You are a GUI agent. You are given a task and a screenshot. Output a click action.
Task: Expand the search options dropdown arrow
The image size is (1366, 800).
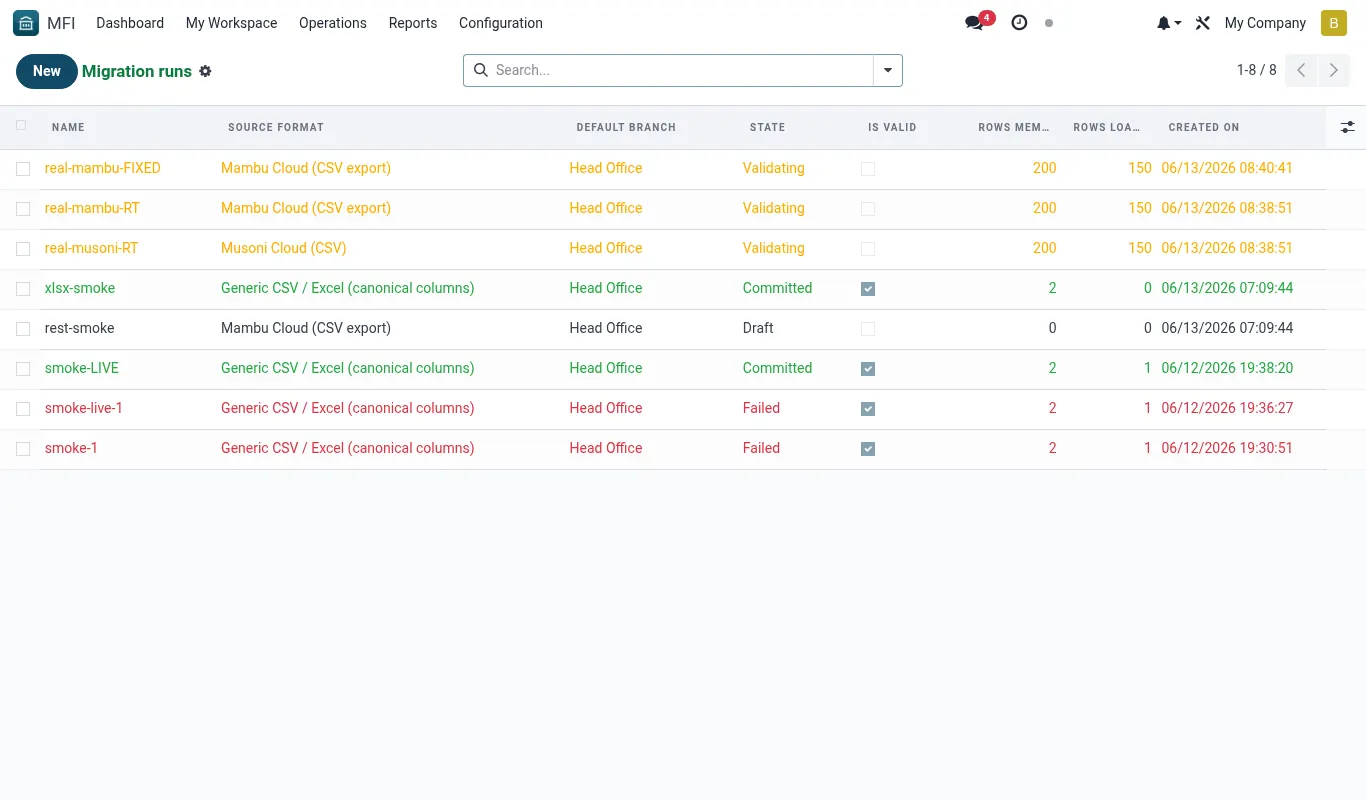(888, 70)
